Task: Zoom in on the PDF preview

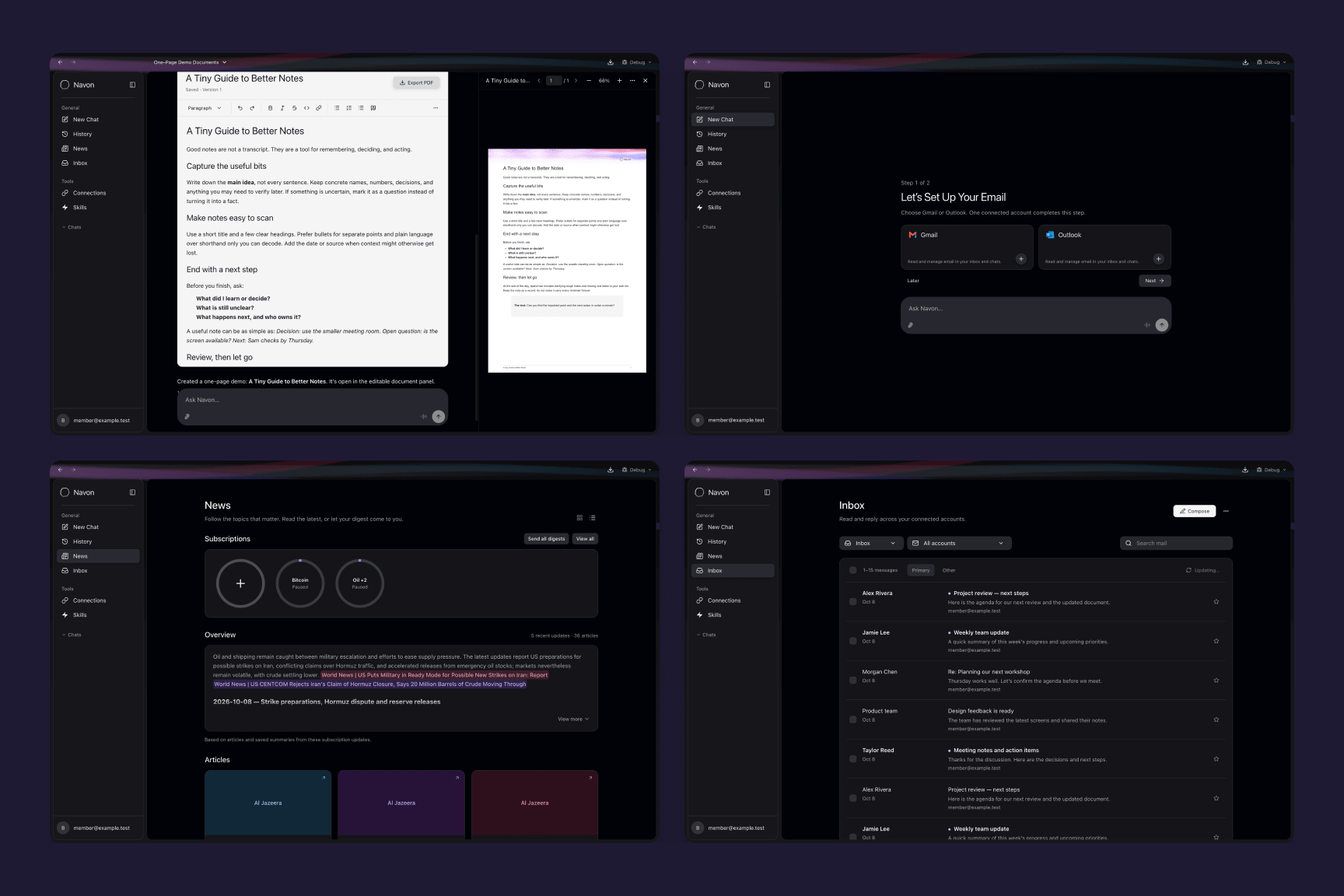Action: (x=619, y=81)
